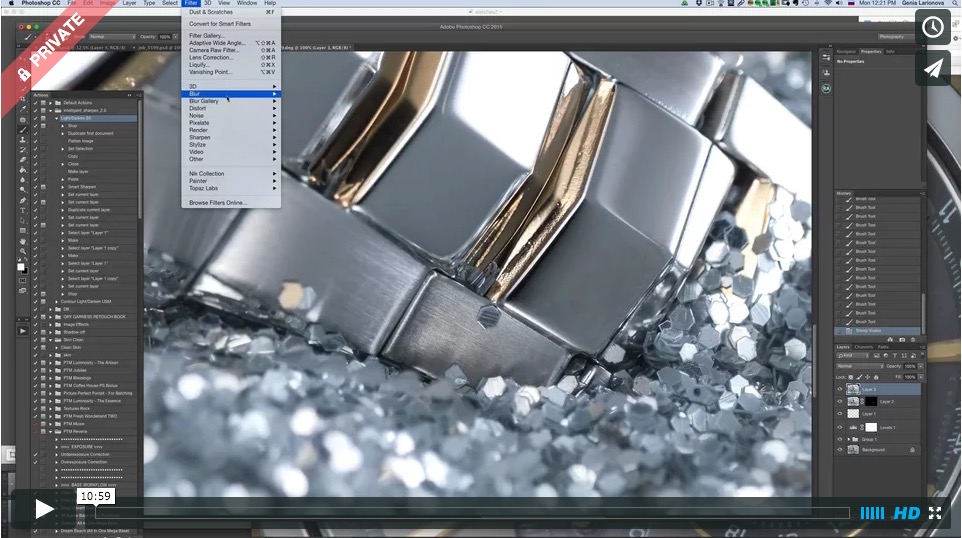The width and height of the screenshot is (962, 538).
Task: Select the Hand tool
Action: click(x=23, y=241)
